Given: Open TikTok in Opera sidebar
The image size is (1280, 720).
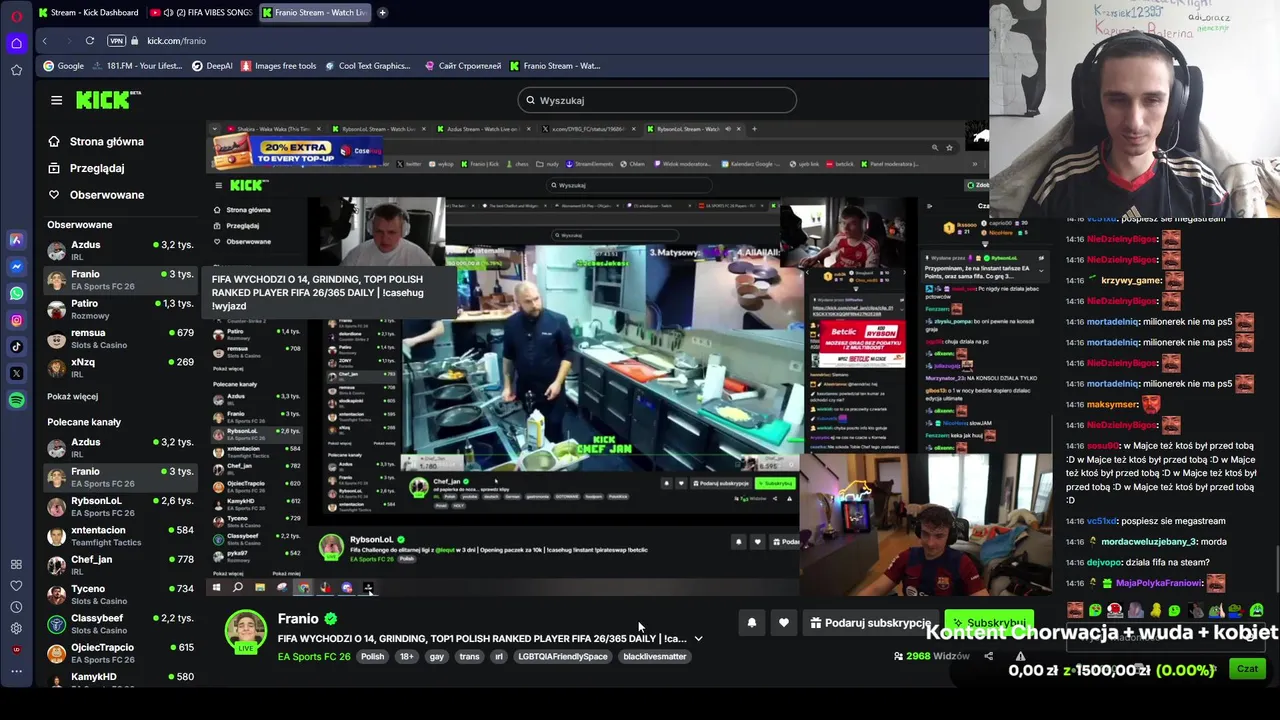Looking at the screenshot, I should coord(16,347).
